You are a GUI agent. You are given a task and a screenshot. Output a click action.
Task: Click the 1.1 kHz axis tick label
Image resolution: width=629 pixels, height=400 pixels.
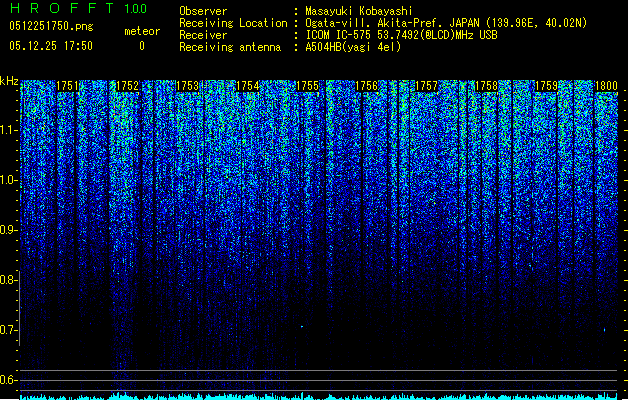point(9,130)
